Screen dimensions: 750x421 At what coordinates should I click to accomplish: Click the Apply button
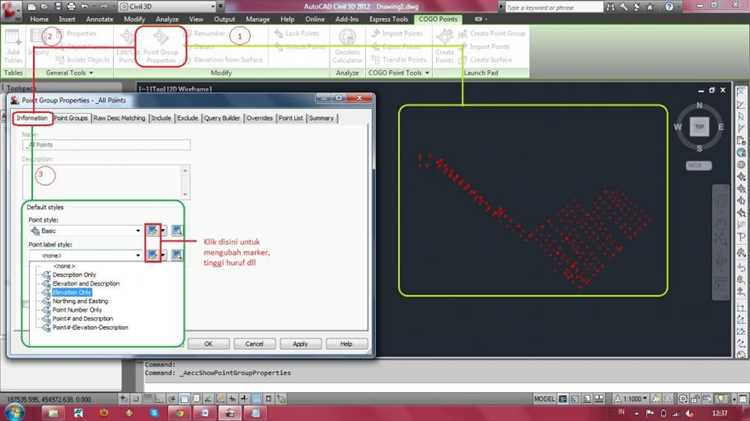(300, 344)
